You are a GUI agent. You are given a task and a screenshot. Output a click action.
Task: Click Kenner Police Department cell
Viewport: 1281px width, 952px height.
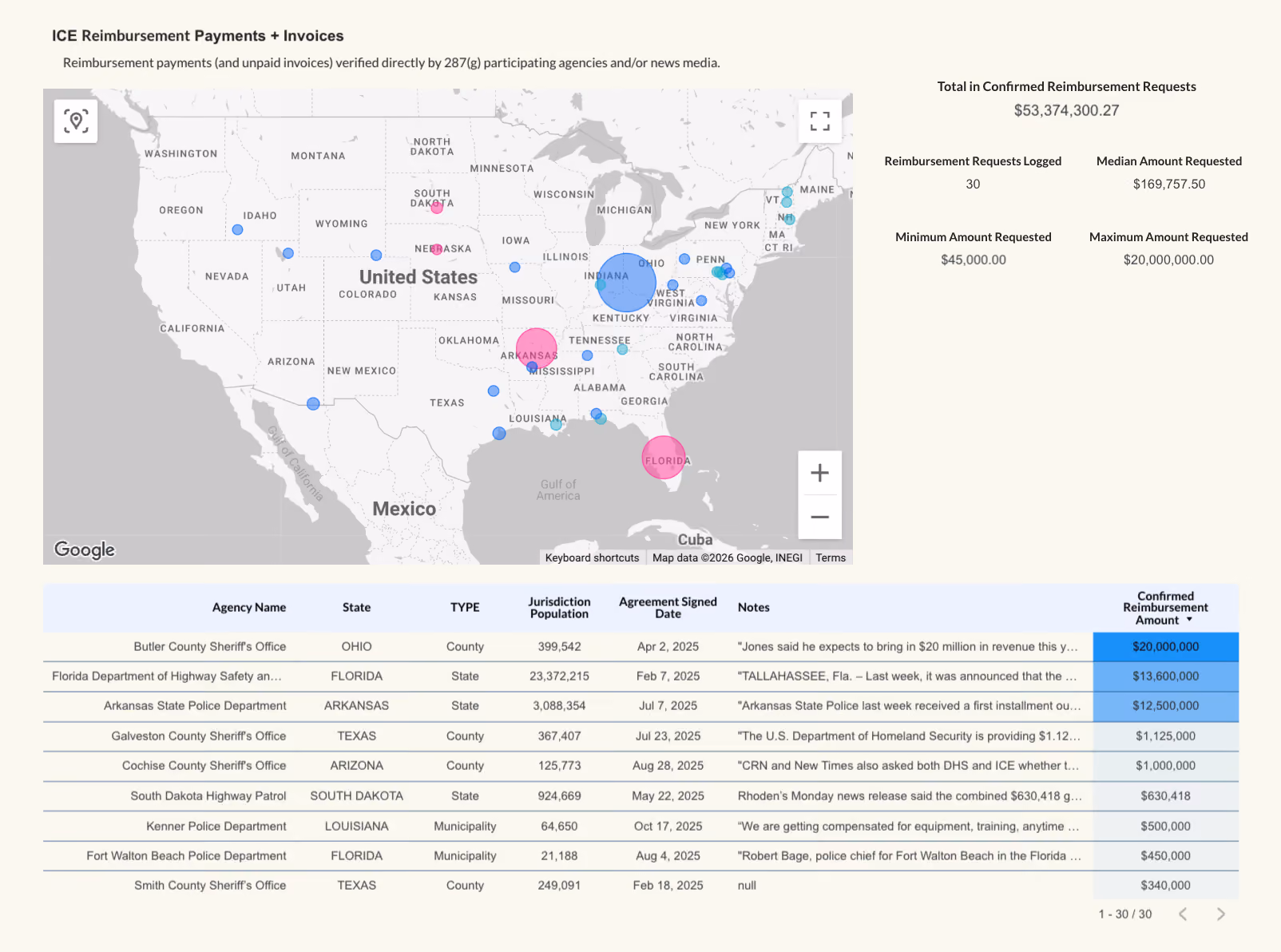point(216,827)
